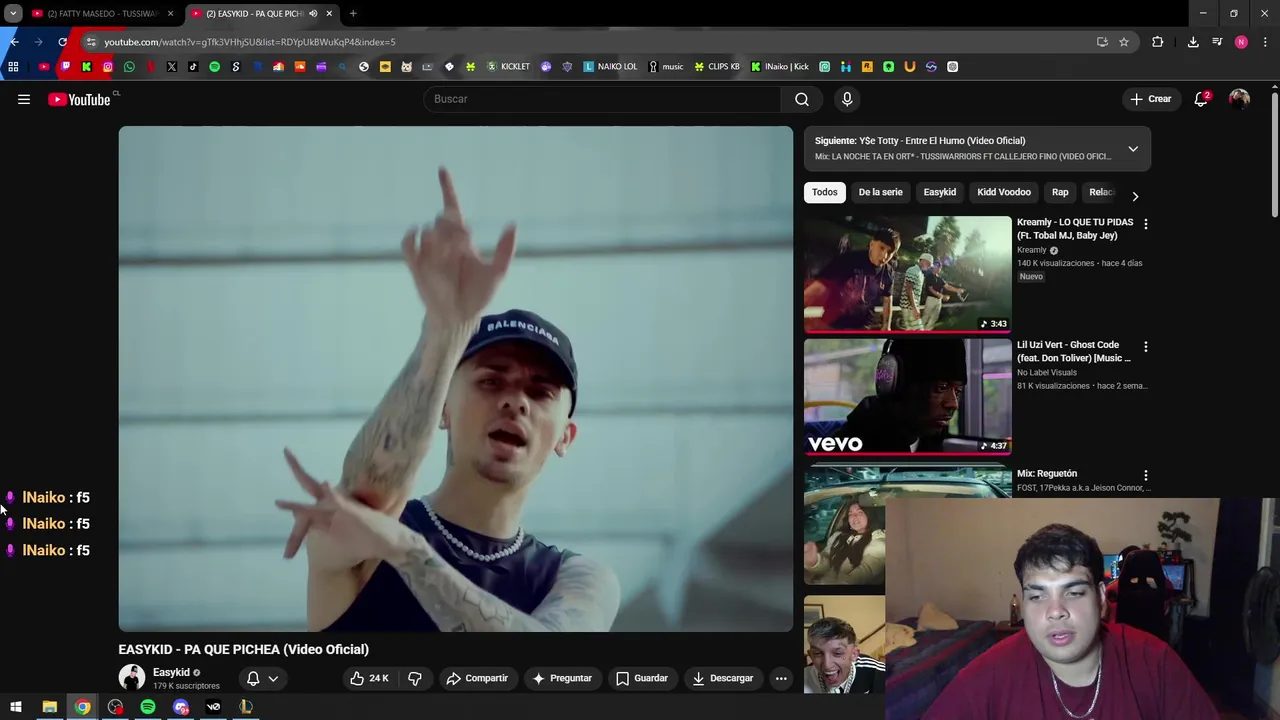
Task: Click the YouTube search input field
Action: (x=602, y=99)
